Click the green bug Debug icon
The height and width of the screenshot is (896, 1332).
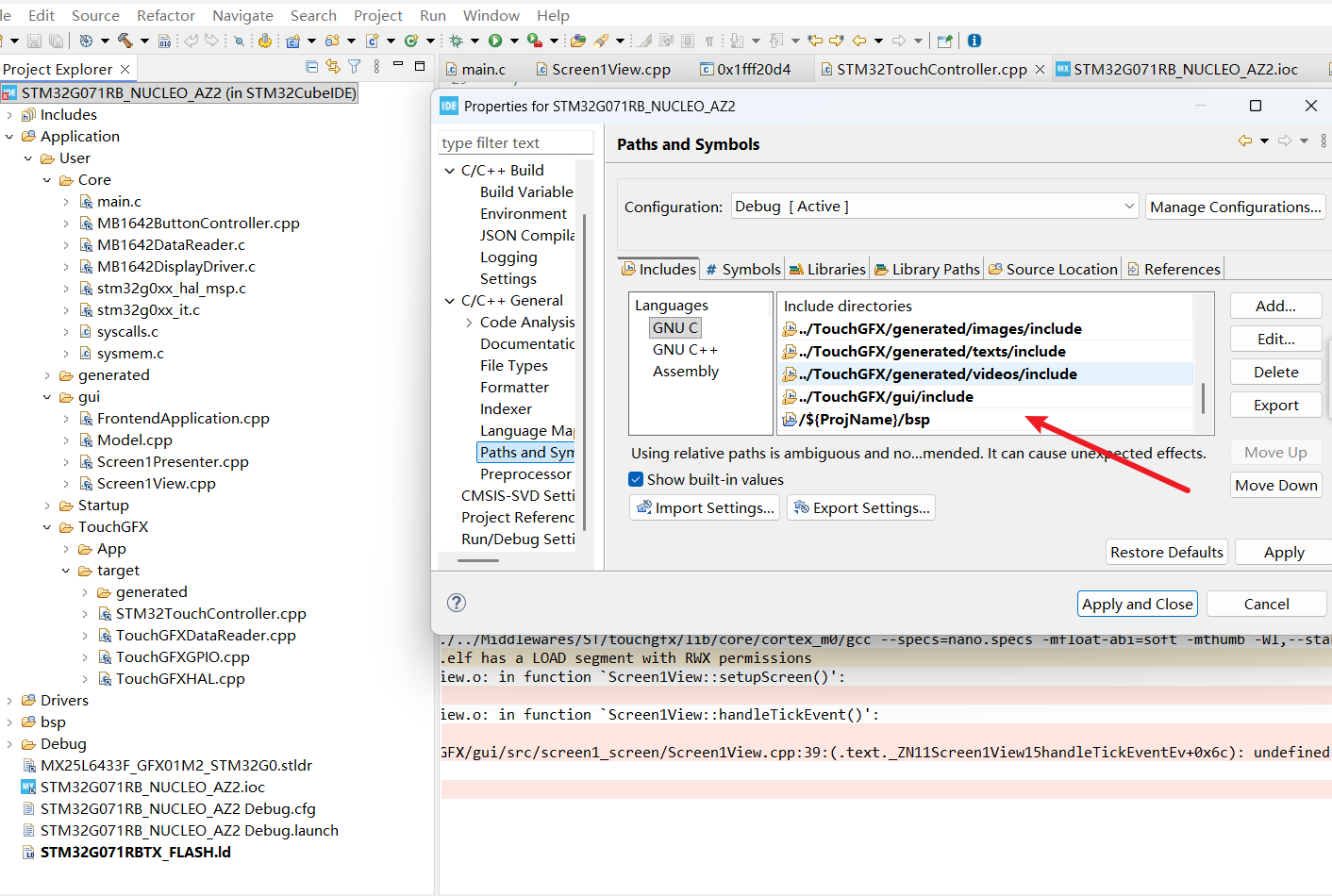point(456,41)
